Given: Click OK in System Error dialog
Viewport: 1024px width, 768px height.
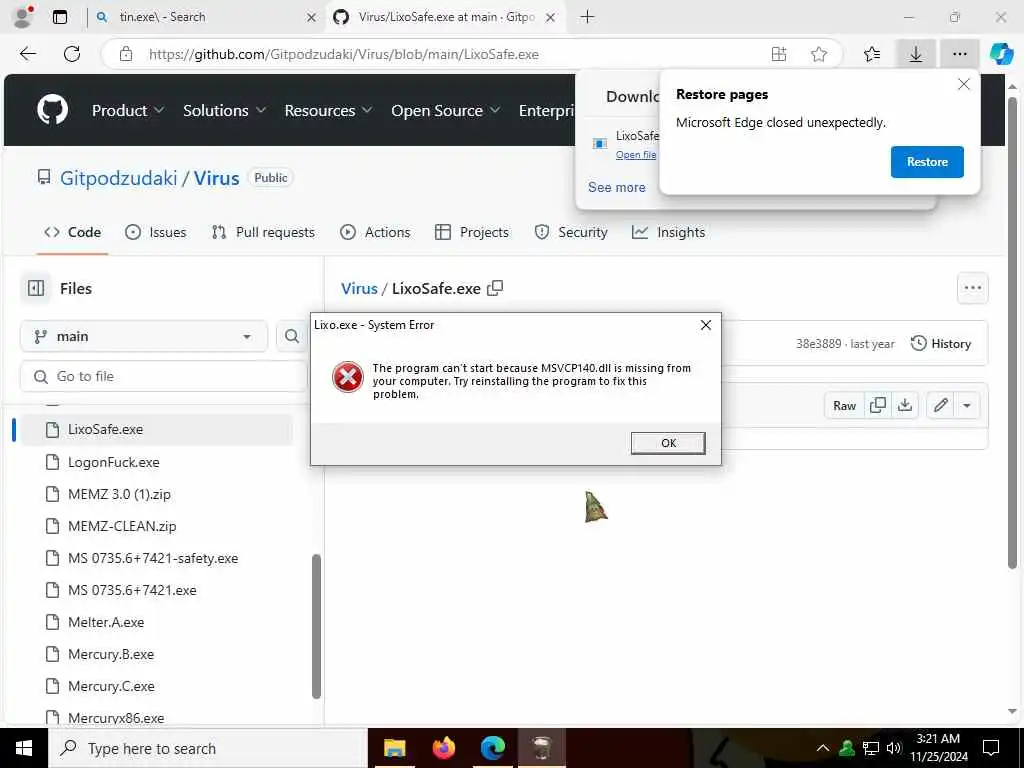Looking at the screenshot, I should [668, 443].
